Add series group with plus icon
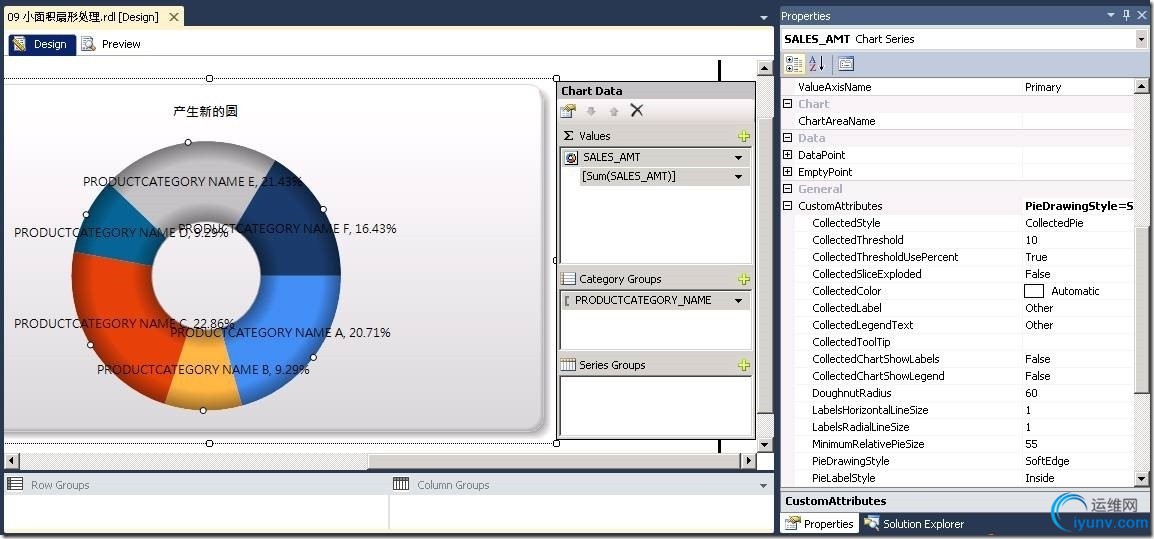This screenshot has width=1154, height=539. click(744, 365)
